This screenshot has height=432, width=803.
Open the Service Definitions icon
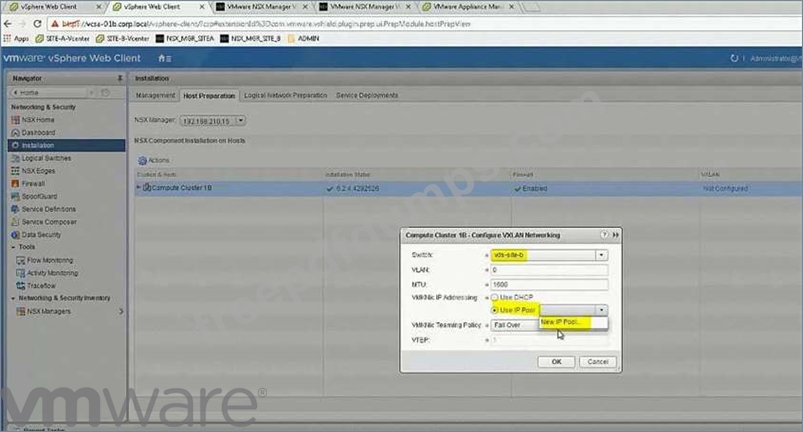pos(15,209)
